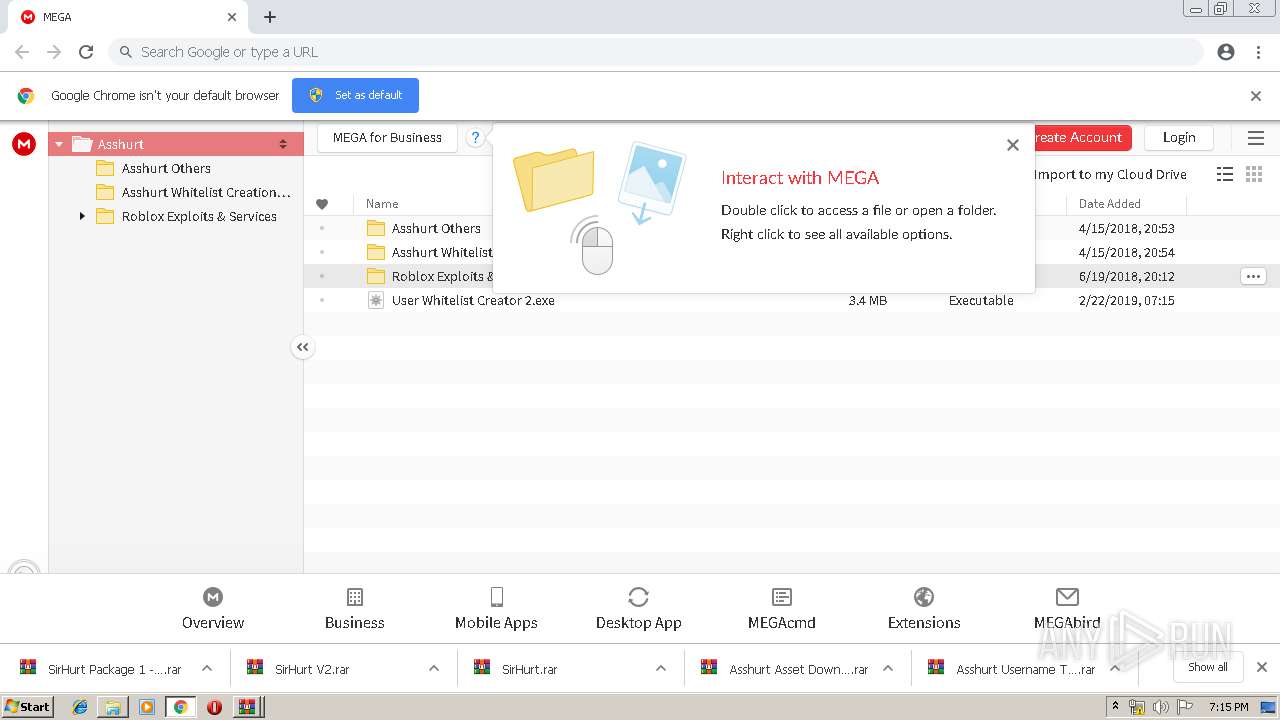This screenshot has width=1280, height=720.
Task: Collapse the Asshurt root tree node
Action: coord(59,144)
